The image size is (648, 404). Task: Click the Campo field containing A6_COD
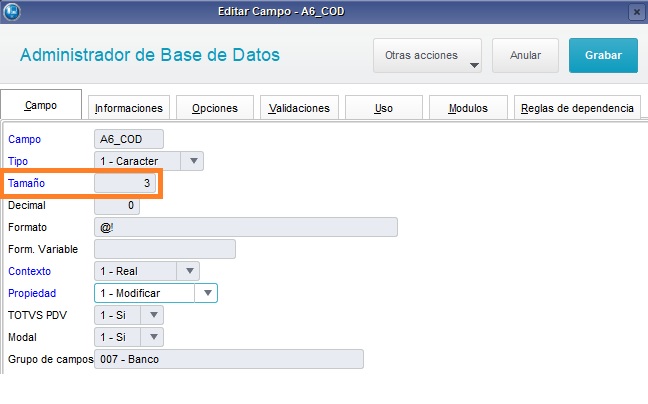(x=129, y=139)
